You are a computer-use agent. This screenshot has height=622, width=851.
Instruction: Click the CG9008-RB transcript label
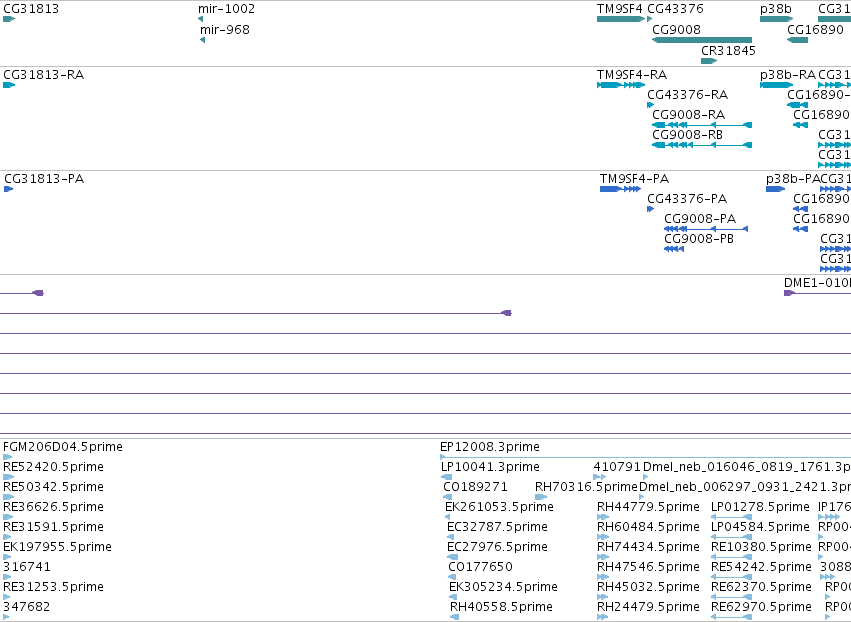[x=687, y=135]
